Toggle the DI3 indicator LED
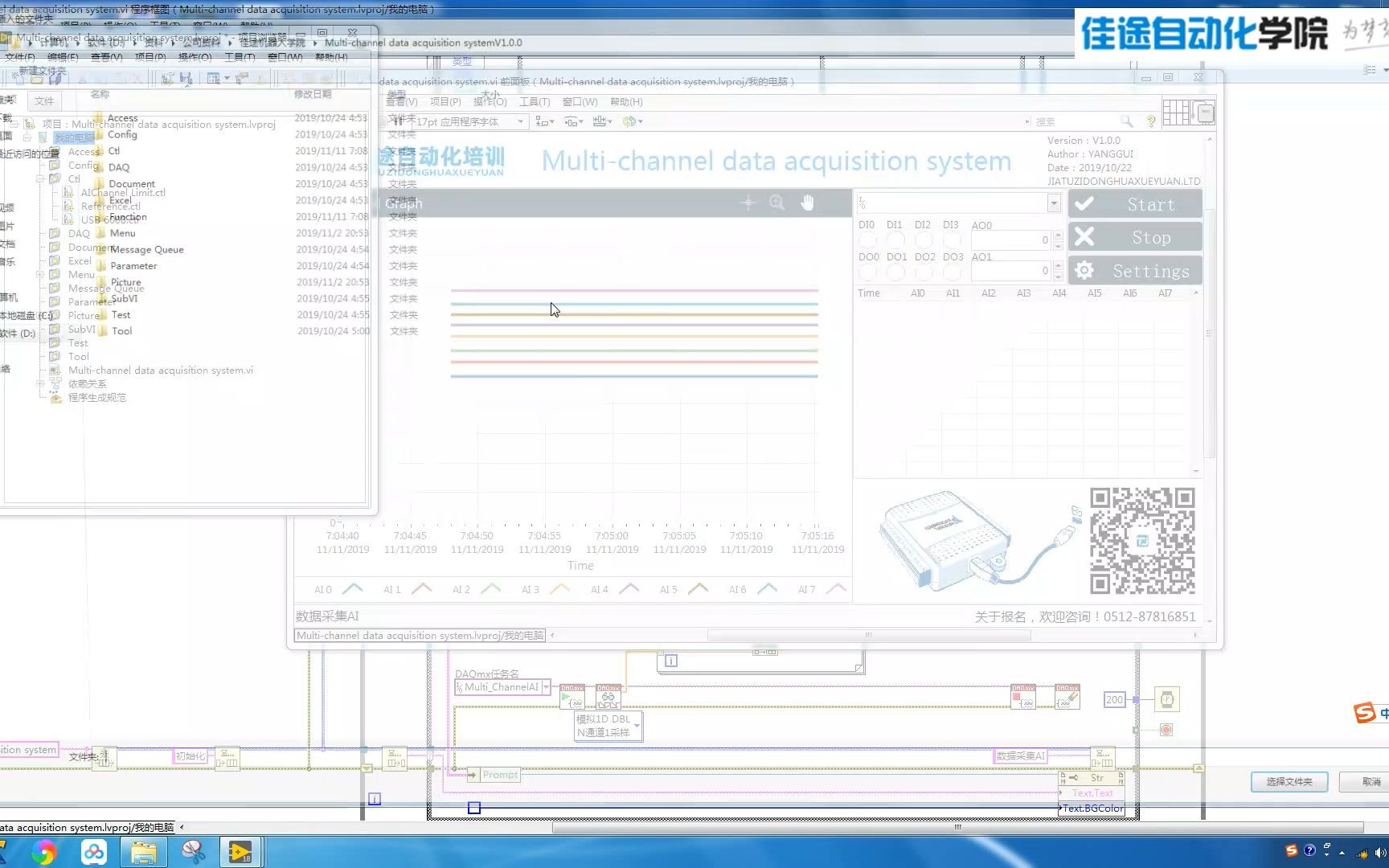 [953, 240]
